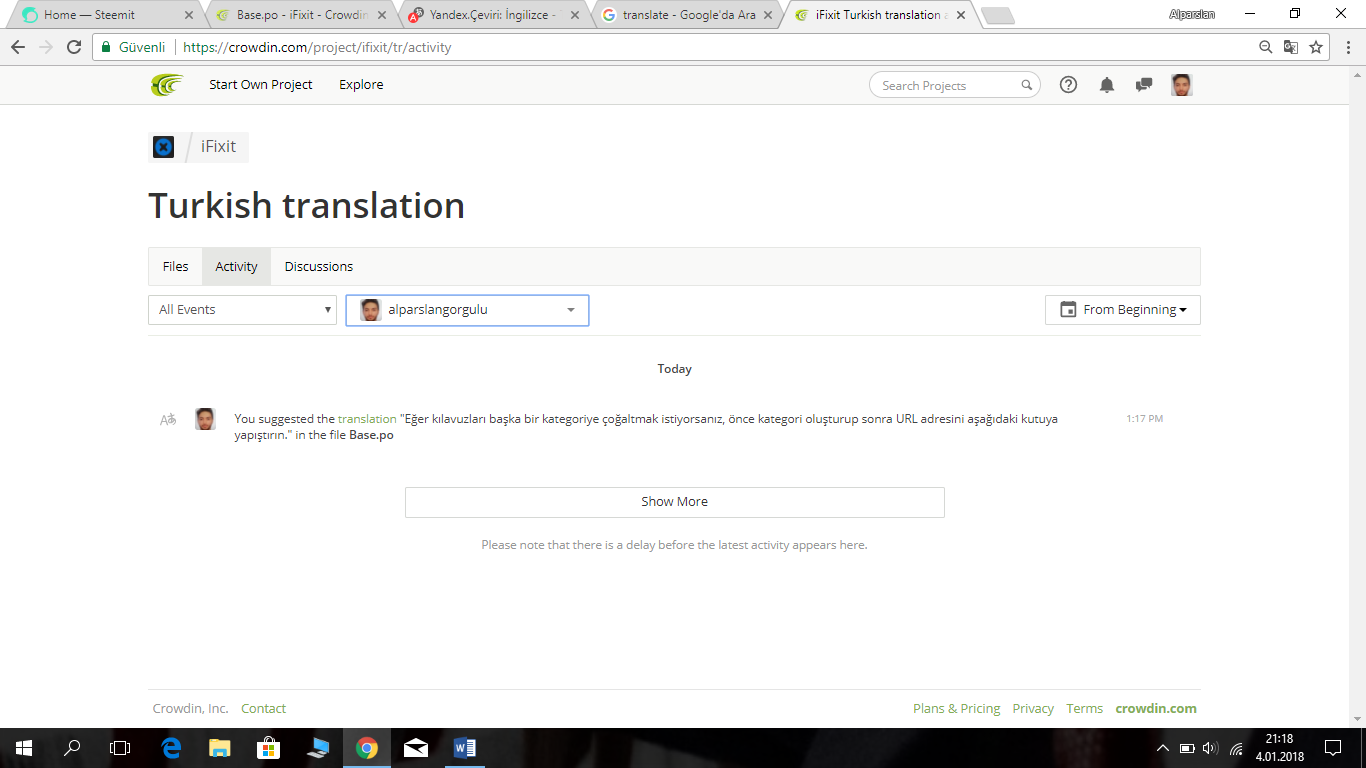Launch Microsoft Edge from the taskbar

[171, 748]
